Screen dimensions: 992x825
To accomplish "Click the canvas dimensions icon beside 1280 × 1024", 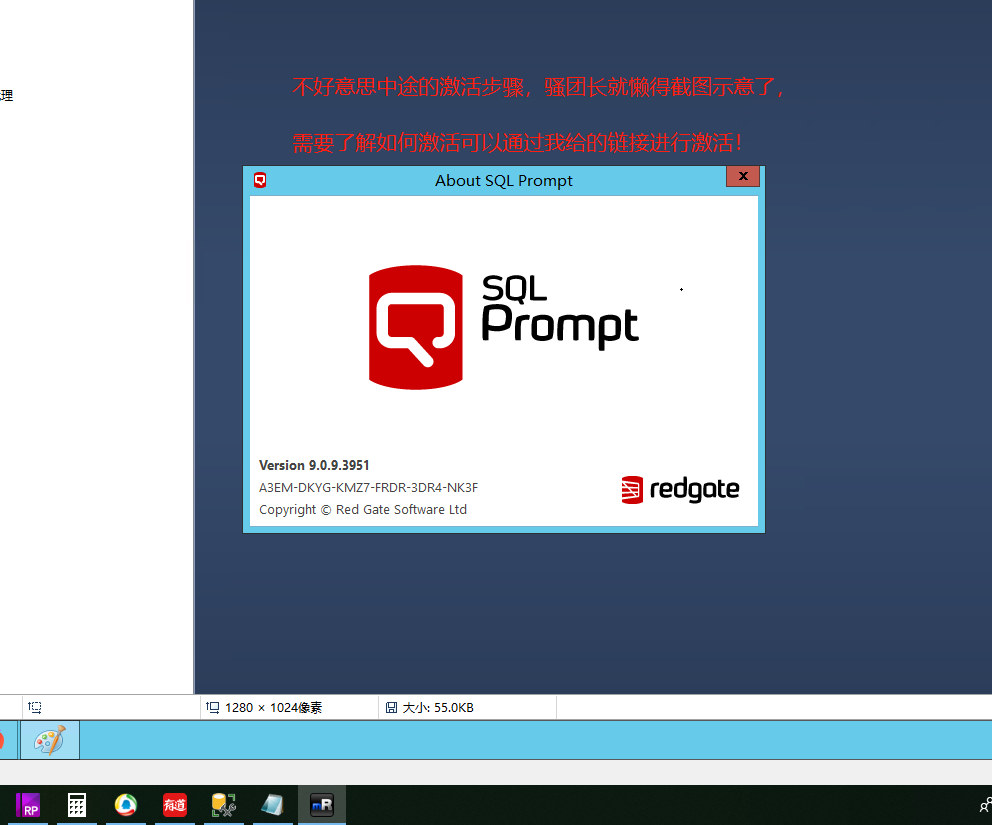I will (x=213, y=707).
